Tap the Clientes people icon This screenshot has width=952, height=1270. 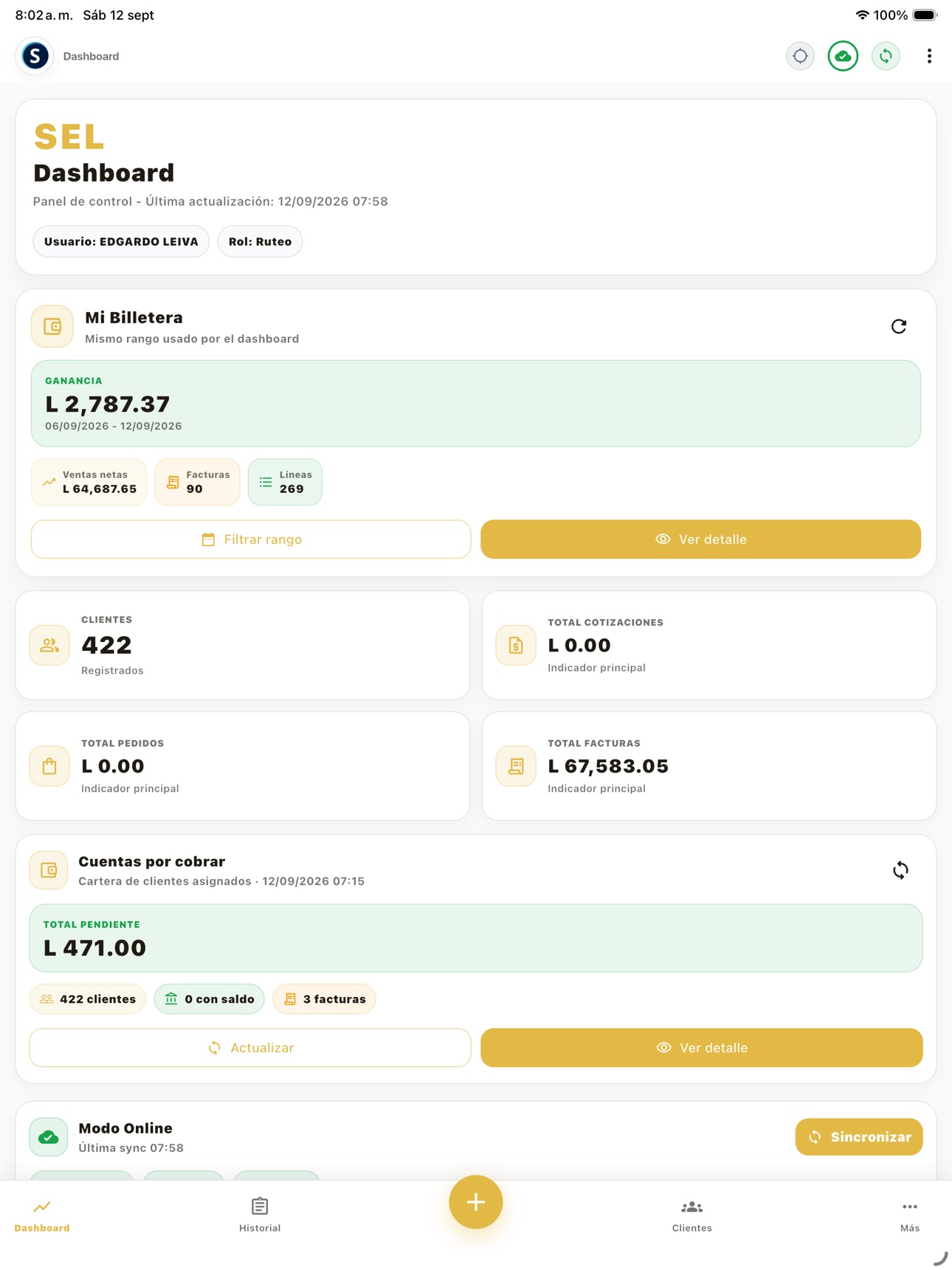tap(49, 645)
